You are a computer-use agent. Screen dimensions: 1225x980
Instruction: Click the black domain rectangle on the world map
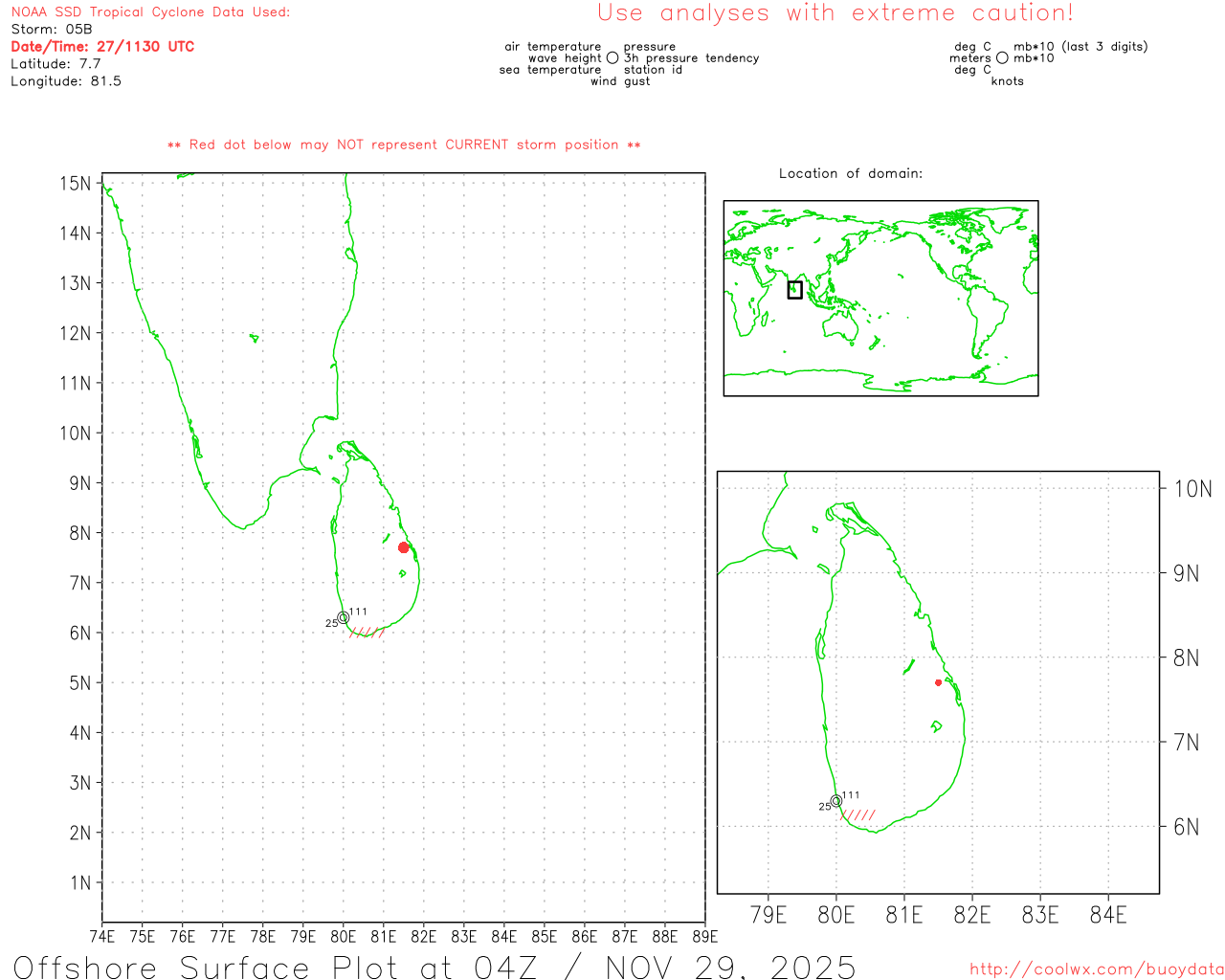794,290
